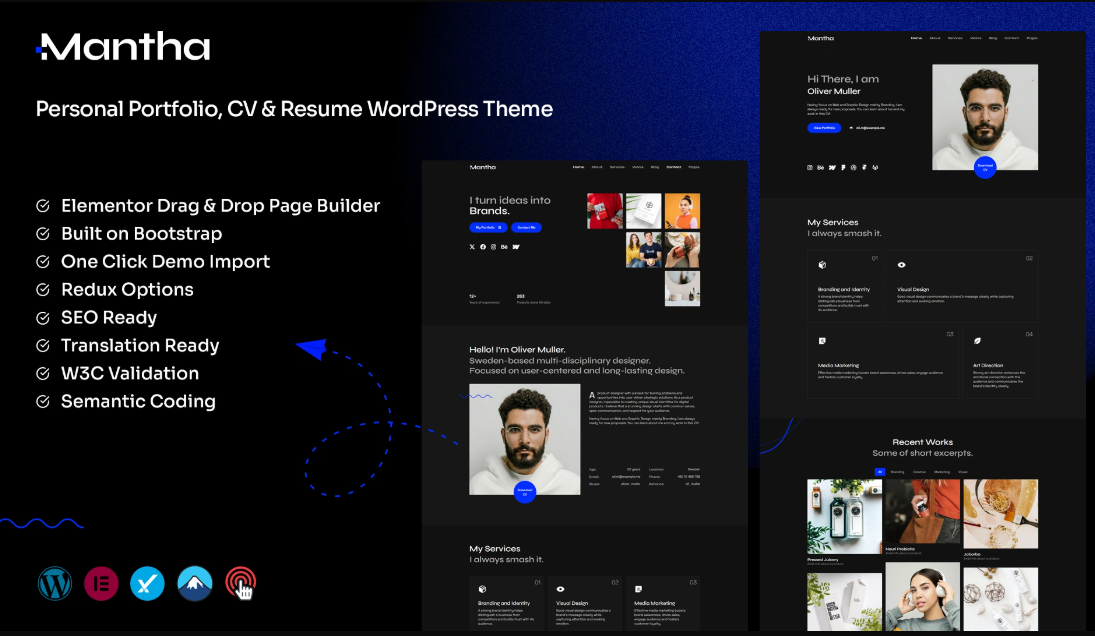This screenshot has height=636, width=1095.
Task: Click the eye icon on Visual Design card, left mockup
Action: point(560,589)
